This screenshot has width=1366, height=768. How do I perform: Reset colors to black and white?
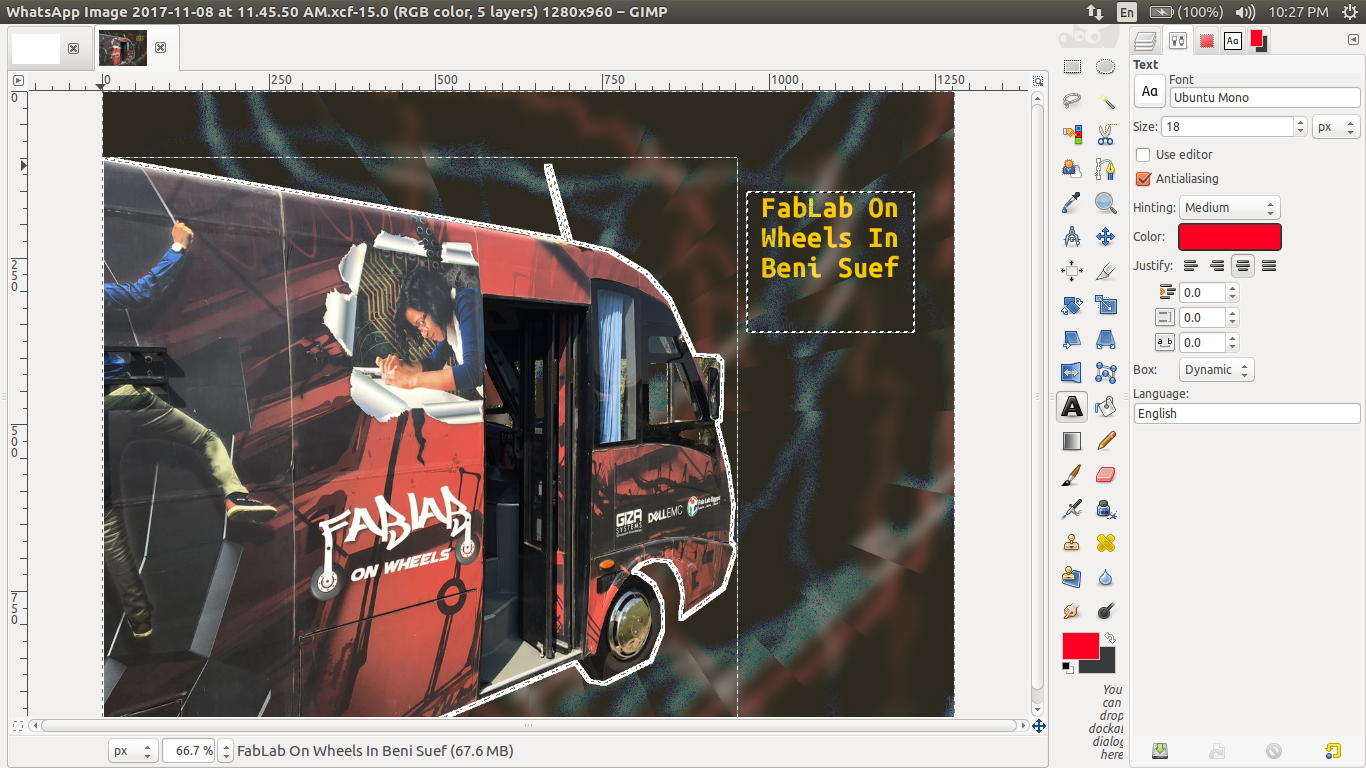pos(1068,667)
